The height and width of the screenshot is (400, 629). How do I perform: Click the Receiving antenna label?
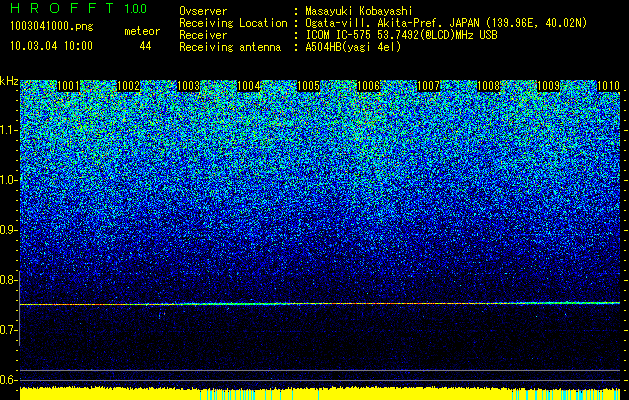pos(230,47)
